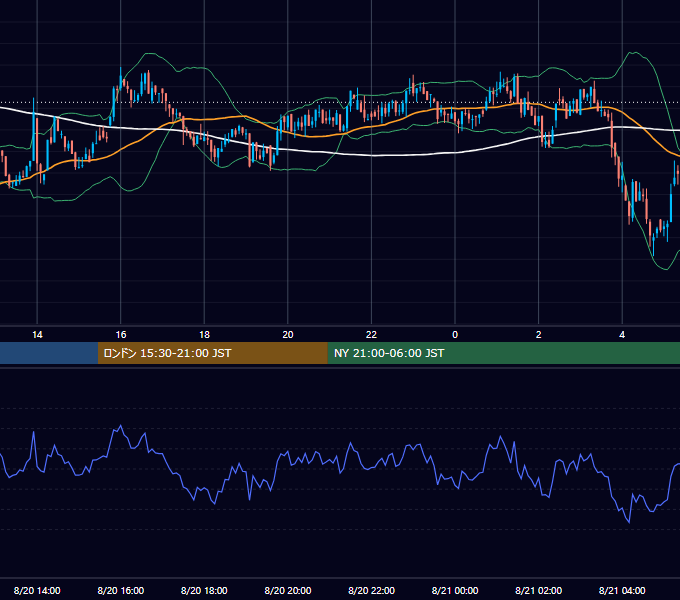The height and width of the screenshot is (600, 680).
Task: Click the 8/21 04:00 oscillator time label
Action: pos(622,590)
